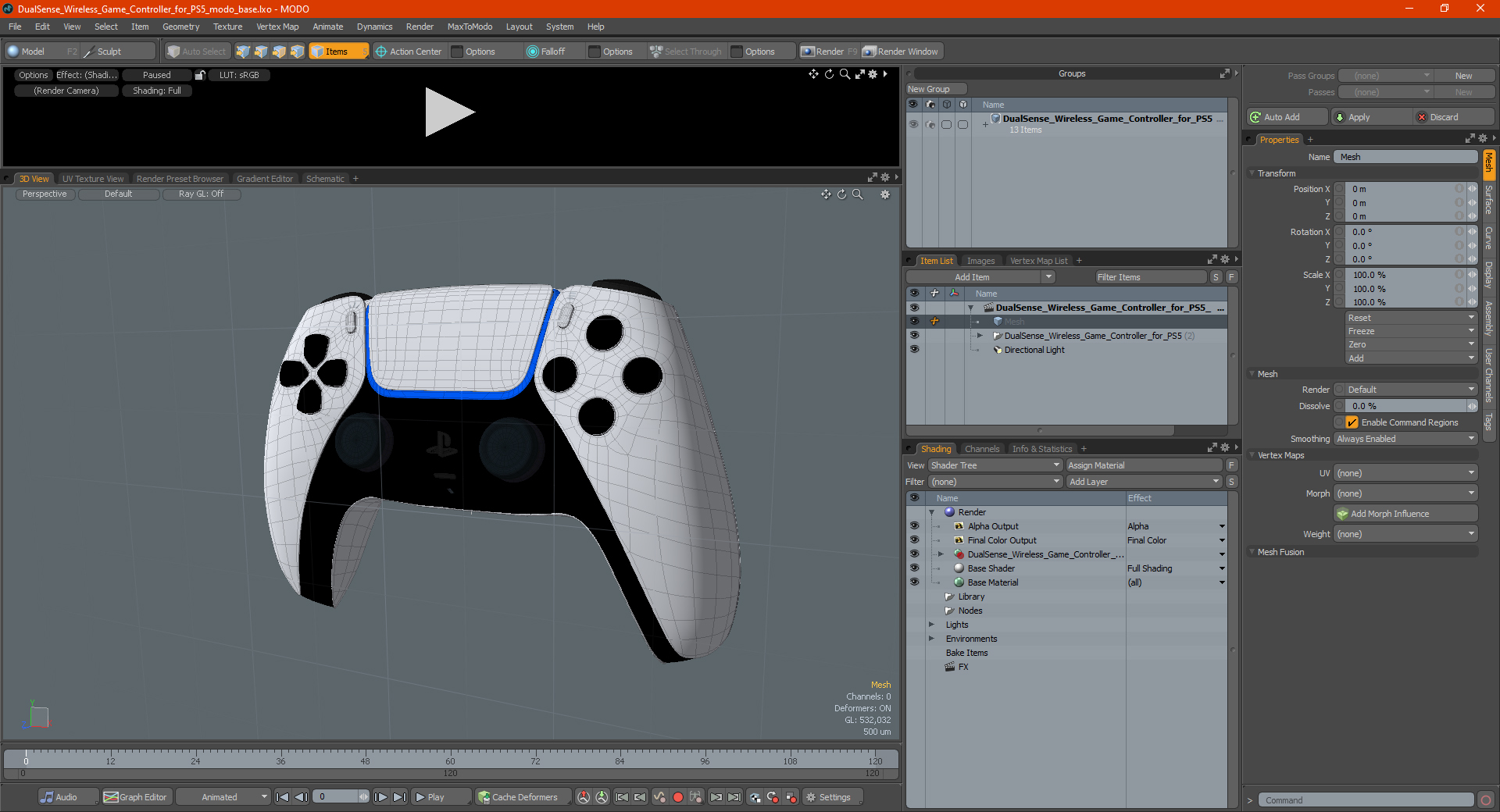
Task: Click the Command input field
Action: coord(1366,800)
